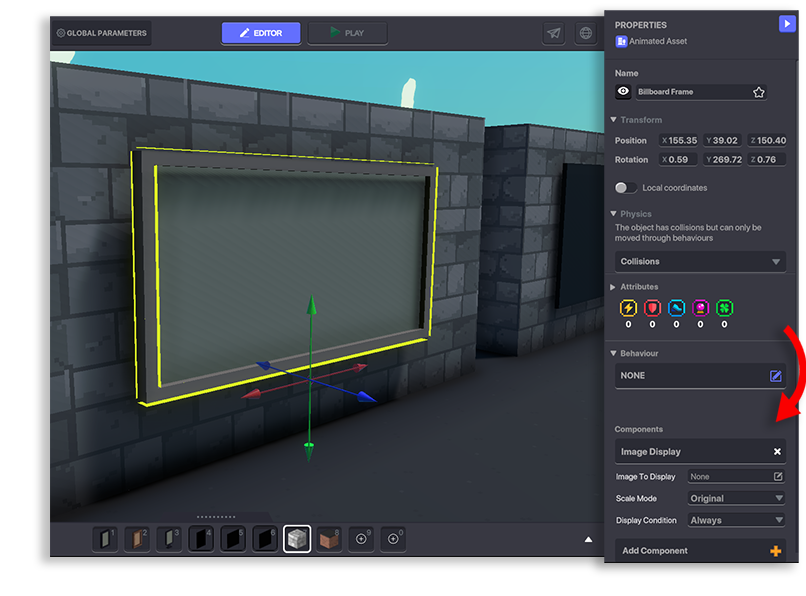The height and width of the screenshot is (596, 806).
Task: Click the green clover luck attribute icon
Action: tap(724, 309)
